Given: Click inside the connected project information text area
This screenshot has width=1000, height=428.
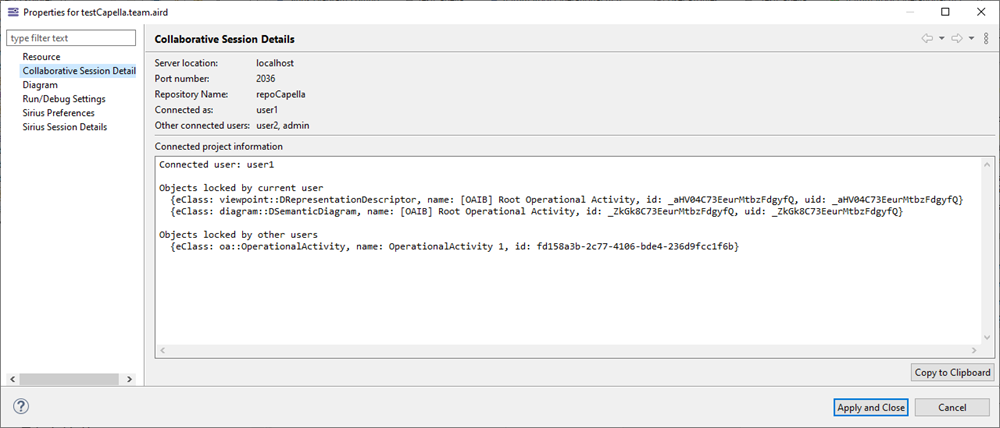Looking at the screenshot, I should pyautogui.click(x=570, y=300).
